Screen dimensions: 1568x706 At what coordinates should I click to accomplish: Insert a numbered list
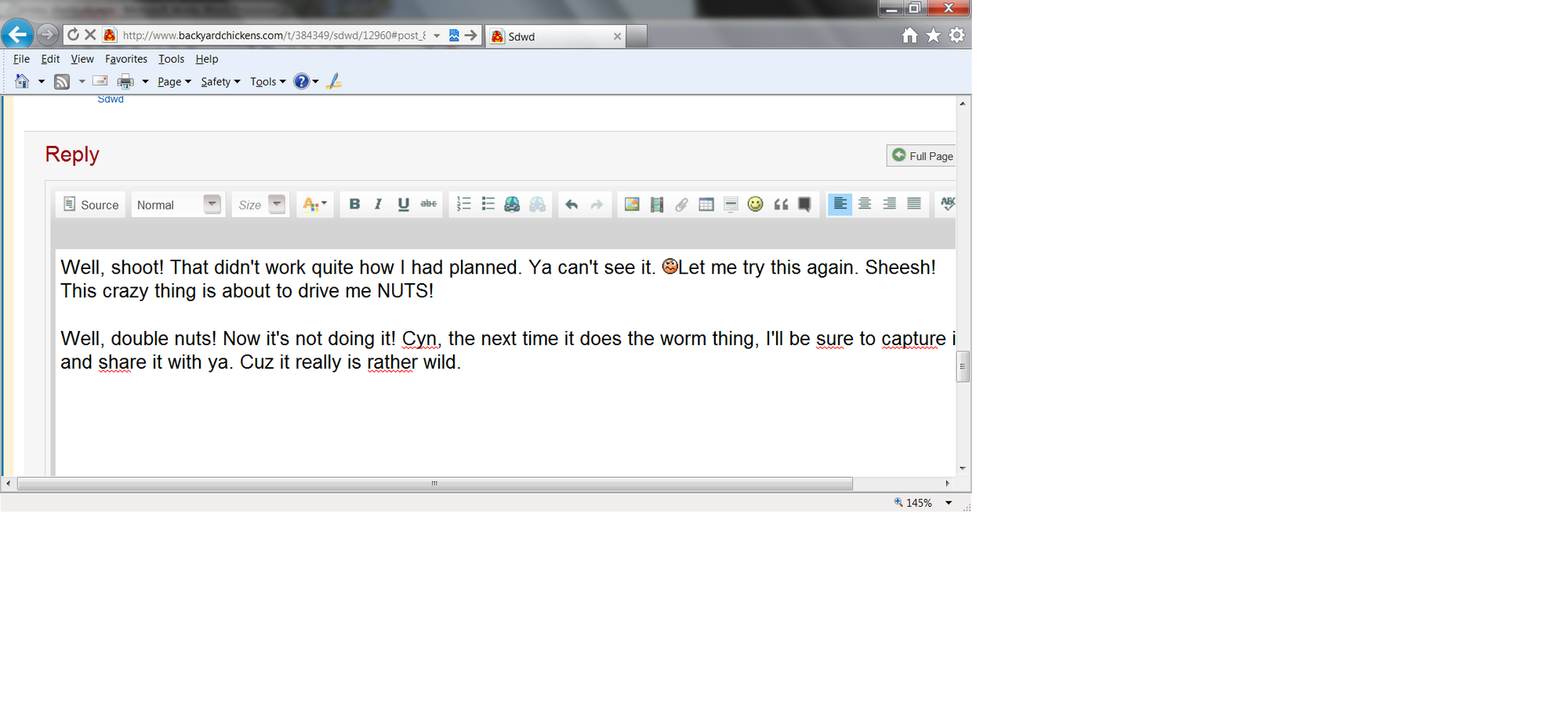pyautogui.click(x=463, y=205)
